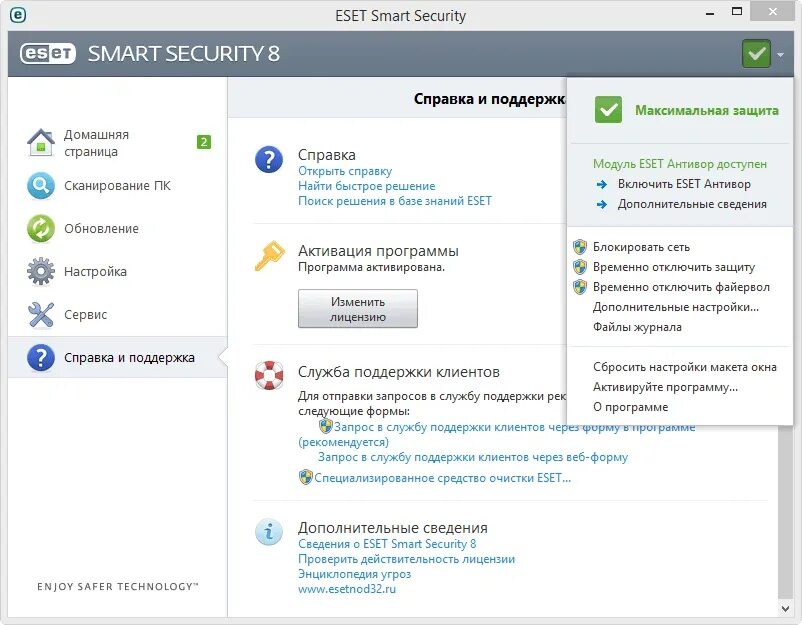Click 'Включить ESET Антивор' link

(x=684, y=184)
